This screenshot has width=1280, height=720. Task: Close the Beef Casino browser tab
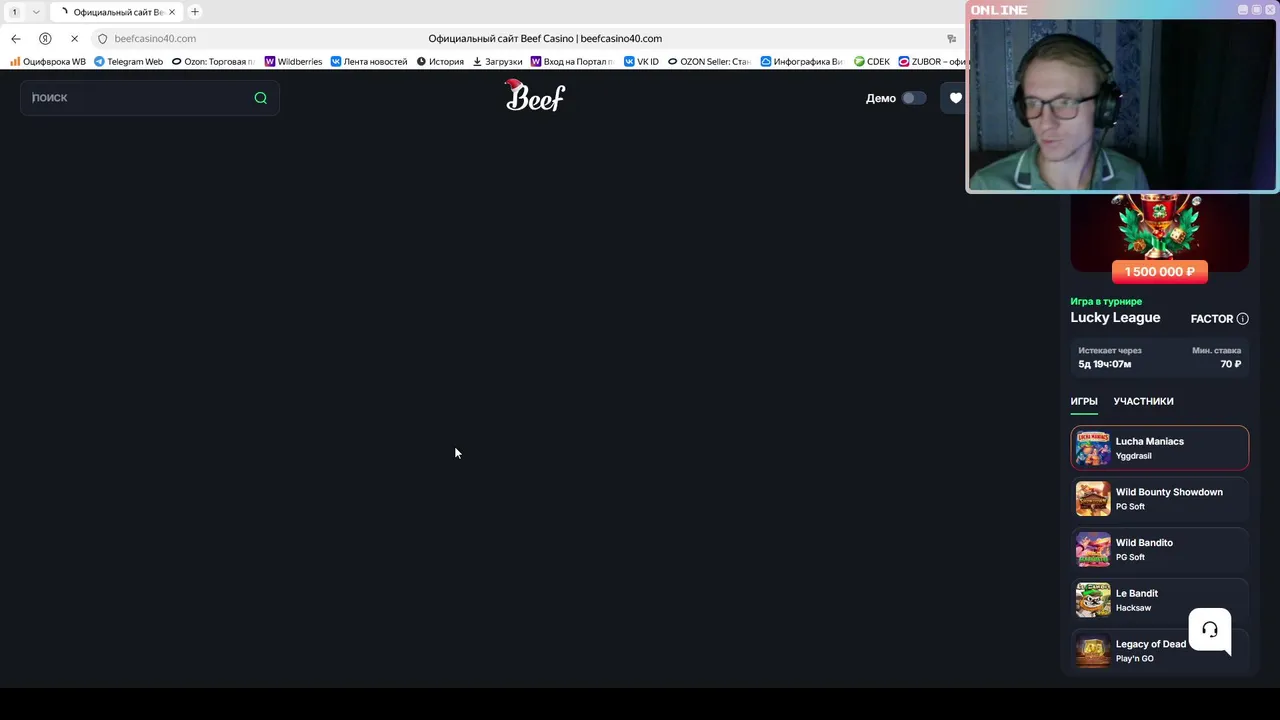pyautogui.click(x=172, y=12)
